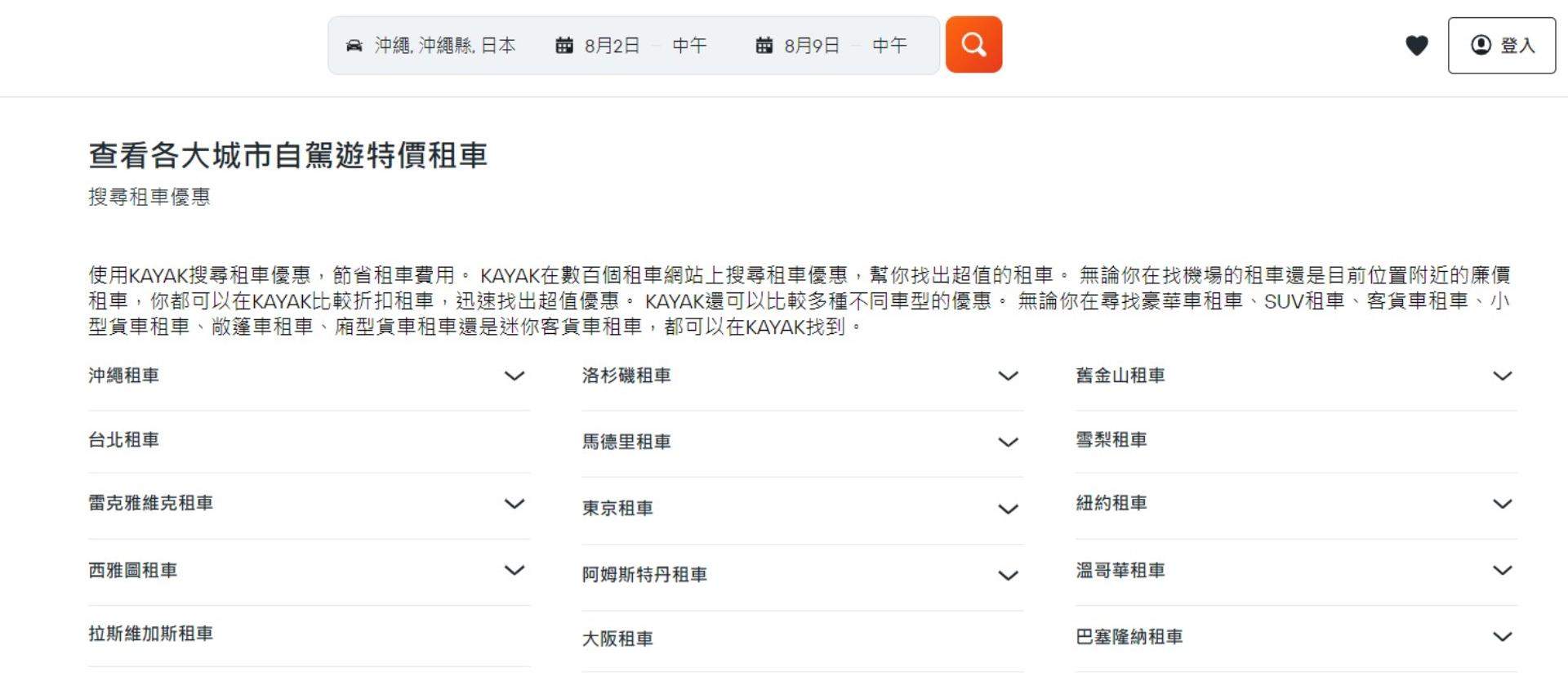Open the 8月2日 pickup date picker

coord(612,46)
